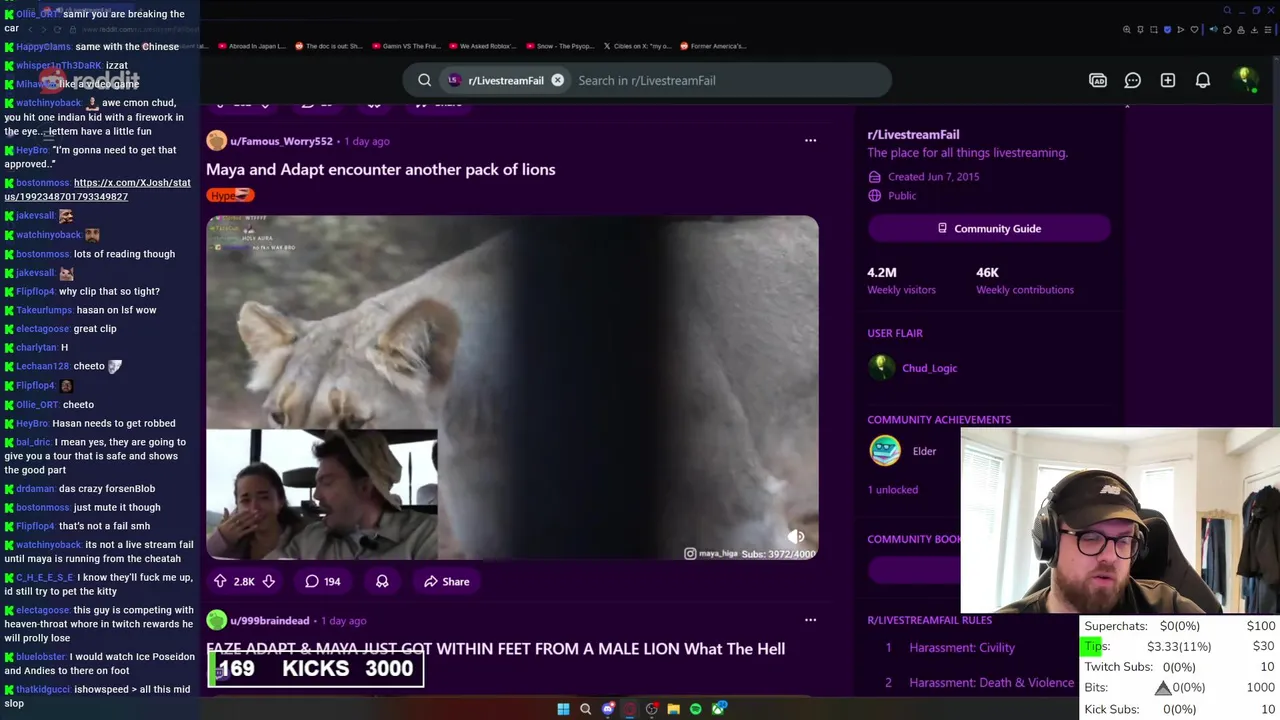Viewport: 1280px width, 720px height.
Task: Play the lion clip video
Action: 512,387
